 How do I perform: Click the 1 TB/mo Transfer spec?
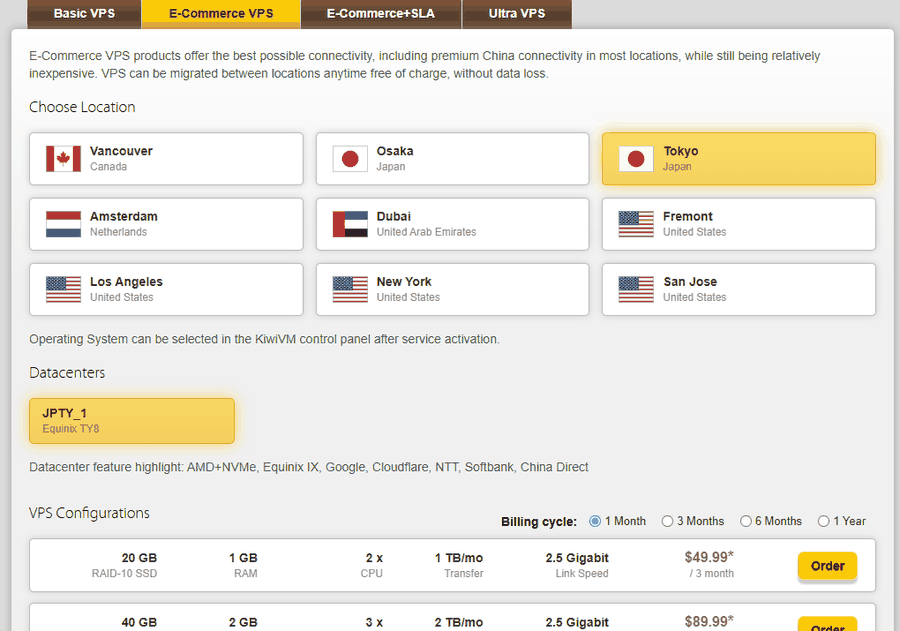pos(459,565)
